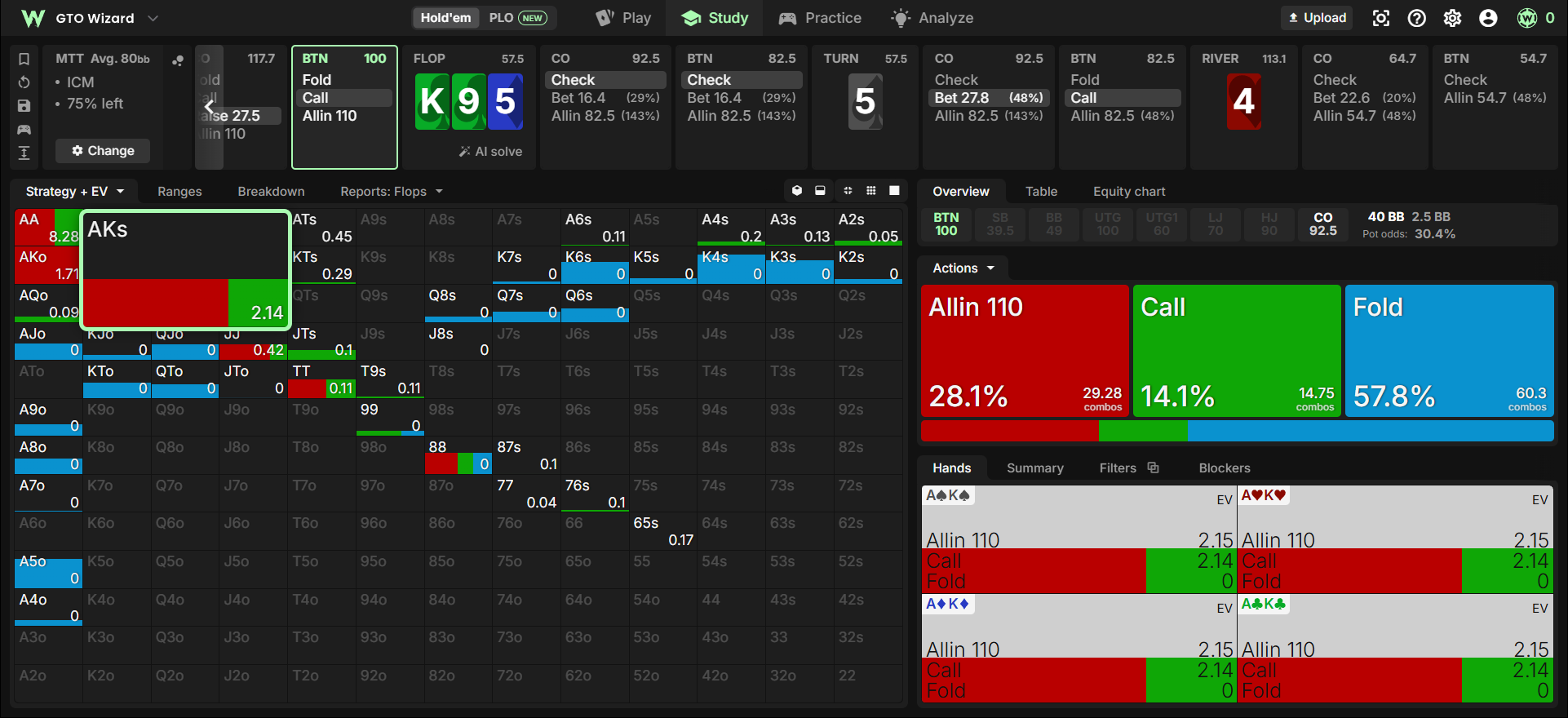This screenshot has height=718, width=1568.
Task: Select the red Allin 110 action block
Action: tap(1025, 351)
